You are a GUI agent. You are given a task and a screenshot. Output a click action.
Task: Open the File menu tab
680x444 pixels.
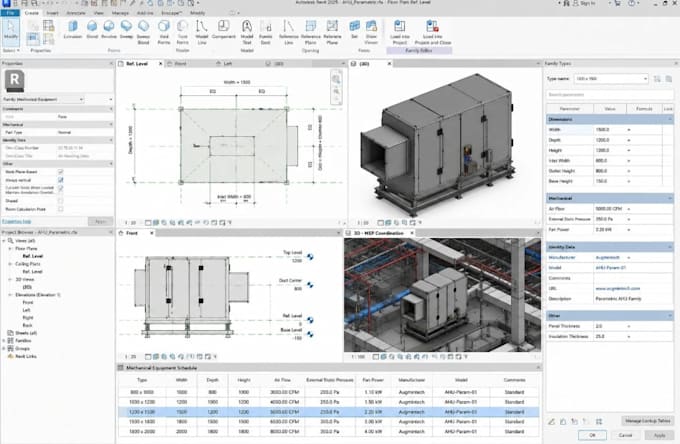[10, 13]
